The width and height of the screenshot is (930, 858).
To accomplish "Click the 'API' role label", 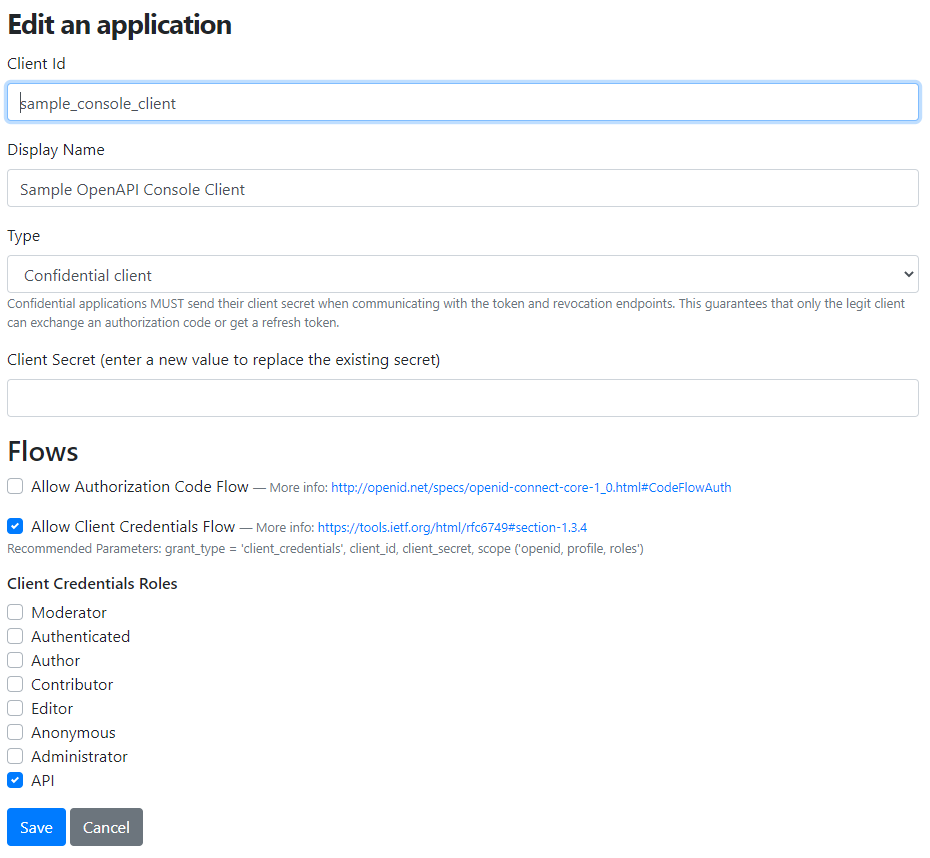I will tap(42, 781).
